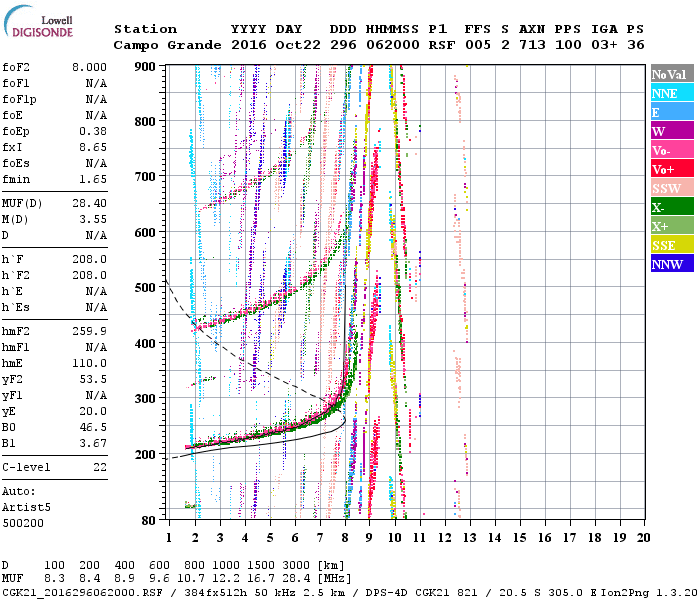Click the CGK21_2016296062000.RSF file name
700x600 pixels.
point(82,593)
